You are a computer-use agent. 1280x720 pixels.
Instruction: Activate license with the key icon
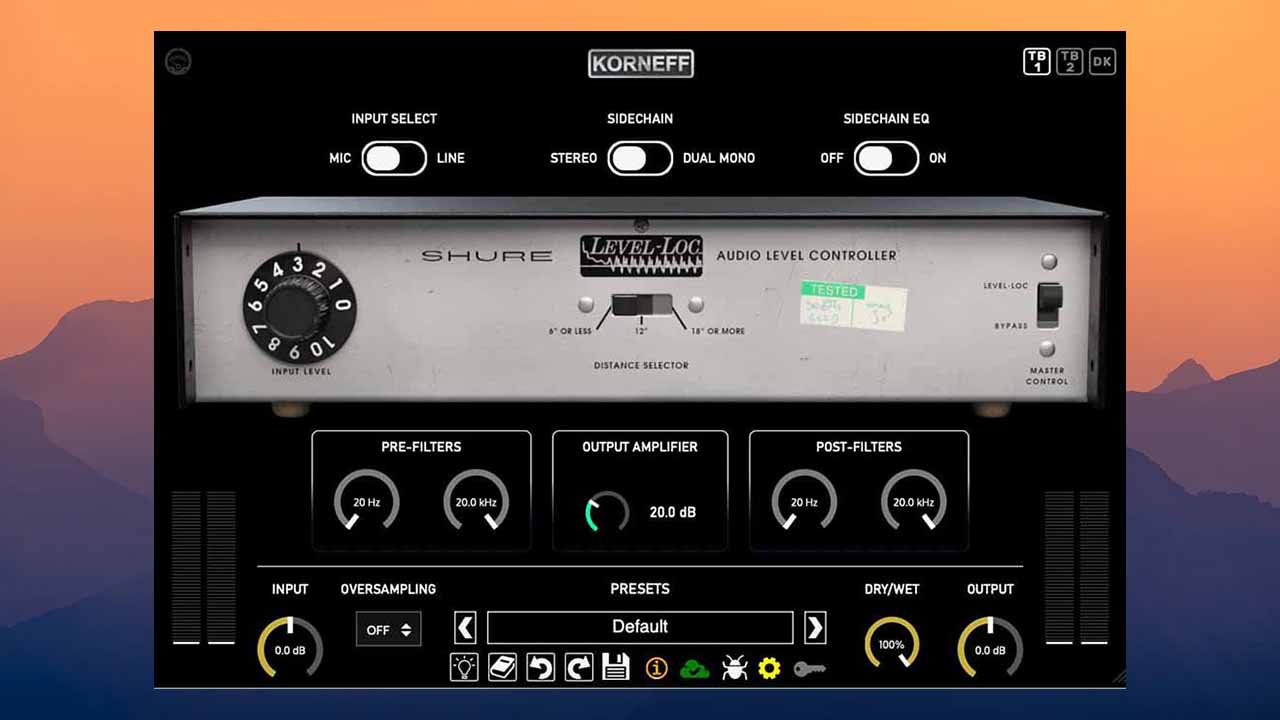808,667
